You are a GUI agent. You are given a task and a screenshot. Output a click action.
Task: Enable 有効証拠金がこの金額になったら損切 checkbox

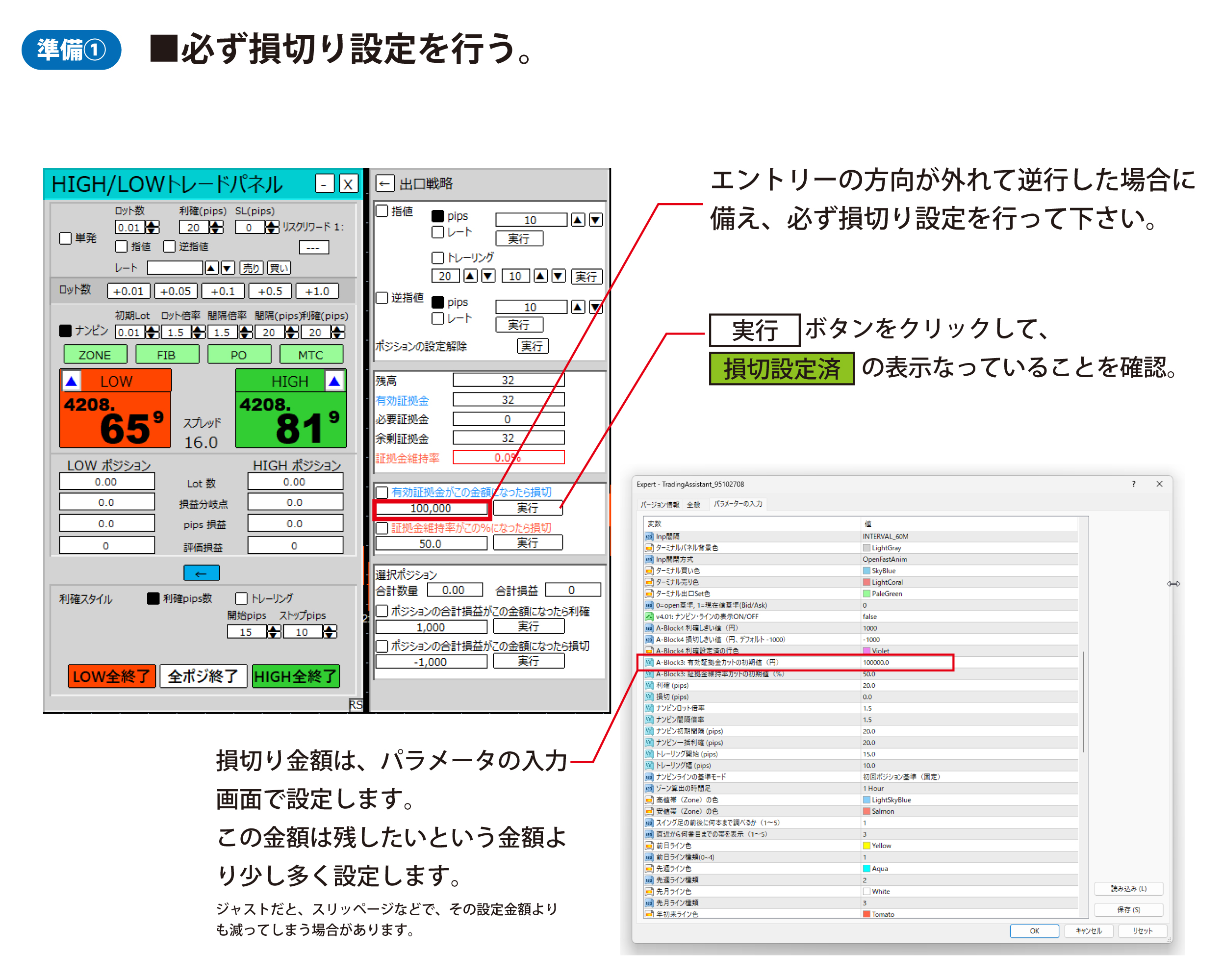pos(382,492)
